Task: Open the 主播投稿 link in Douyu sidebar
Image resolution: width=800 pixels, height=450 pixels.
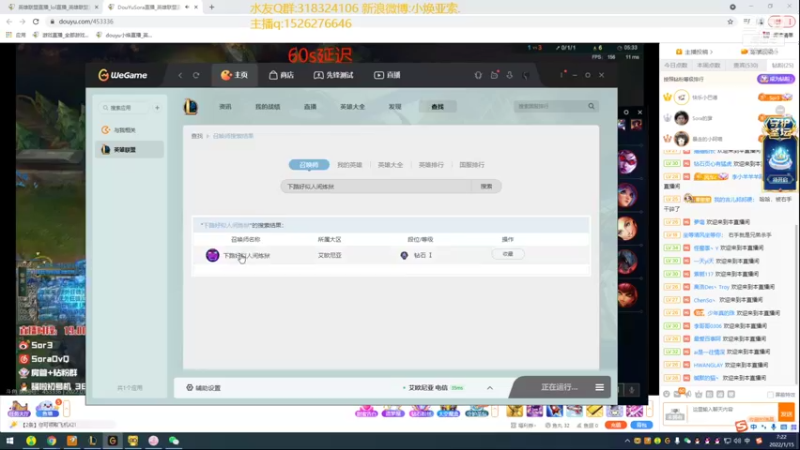Action: click(x=694, y=52)
